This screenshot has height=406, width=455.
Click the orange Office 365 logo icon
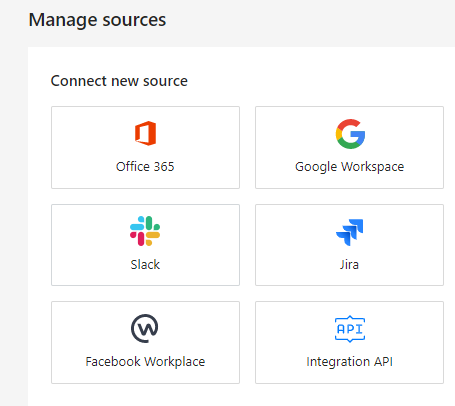145,133
